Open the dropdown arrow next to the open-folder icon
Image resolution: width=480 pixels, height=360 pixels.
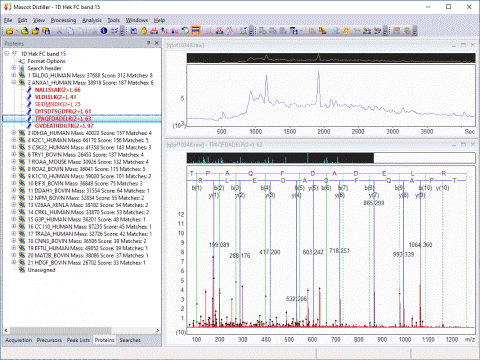click(16, 31)
